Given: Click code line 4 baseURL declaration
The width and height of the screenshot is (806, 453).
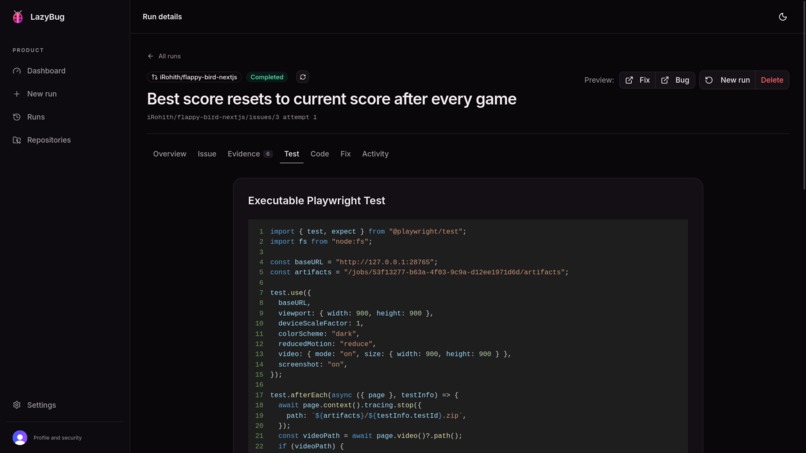Looking at the screenshot, I should pyautogui.click(x=354, y=262).
